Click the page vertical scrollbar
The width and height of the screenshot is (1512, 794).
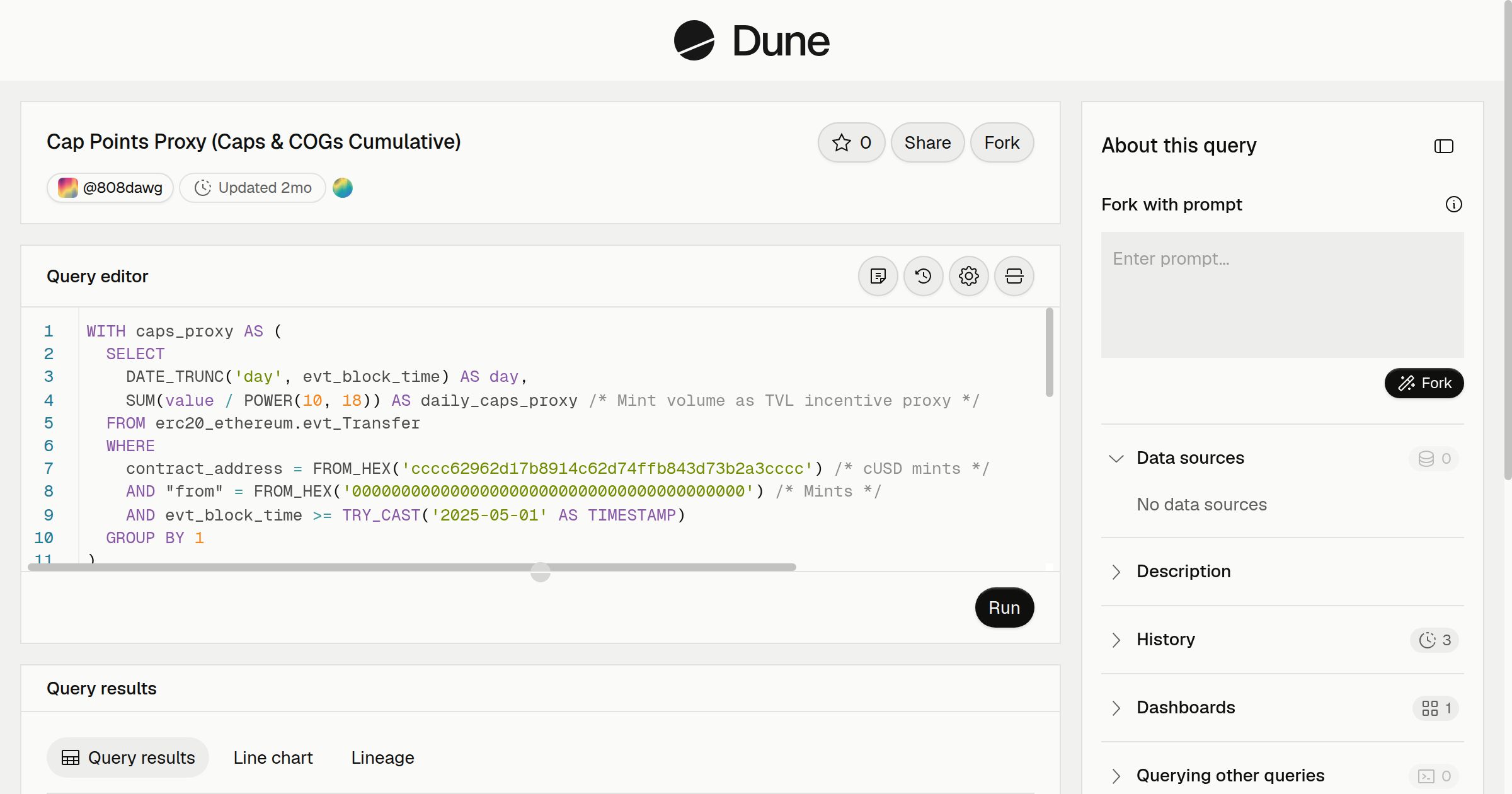click(x=1508, y=239)
